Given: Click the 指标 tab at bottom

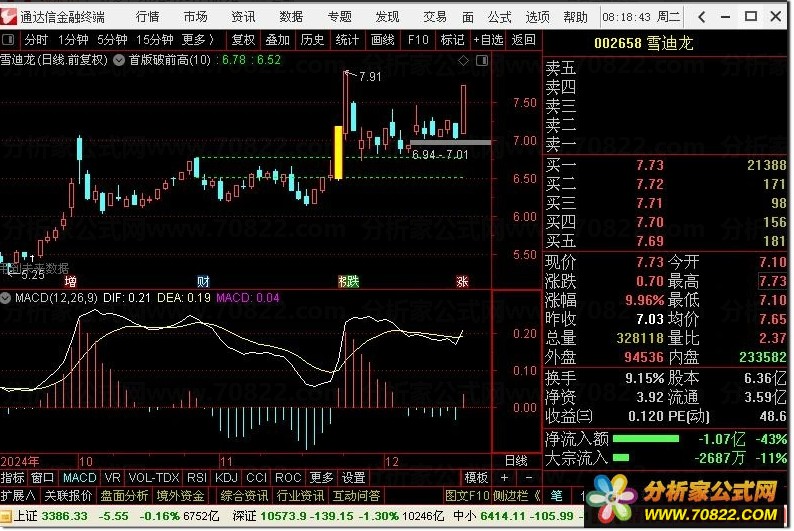Looking at the screenshot, I should pos(13,478).
